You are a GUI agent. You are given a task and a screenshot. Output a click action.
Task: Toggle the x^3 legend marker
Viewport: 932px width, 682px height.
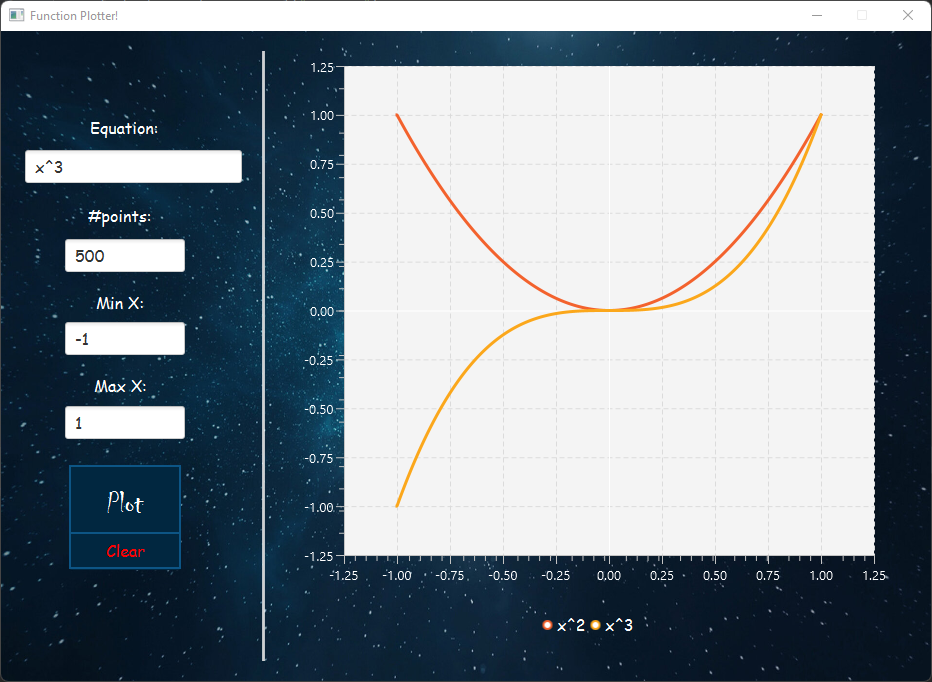[595, 624]
